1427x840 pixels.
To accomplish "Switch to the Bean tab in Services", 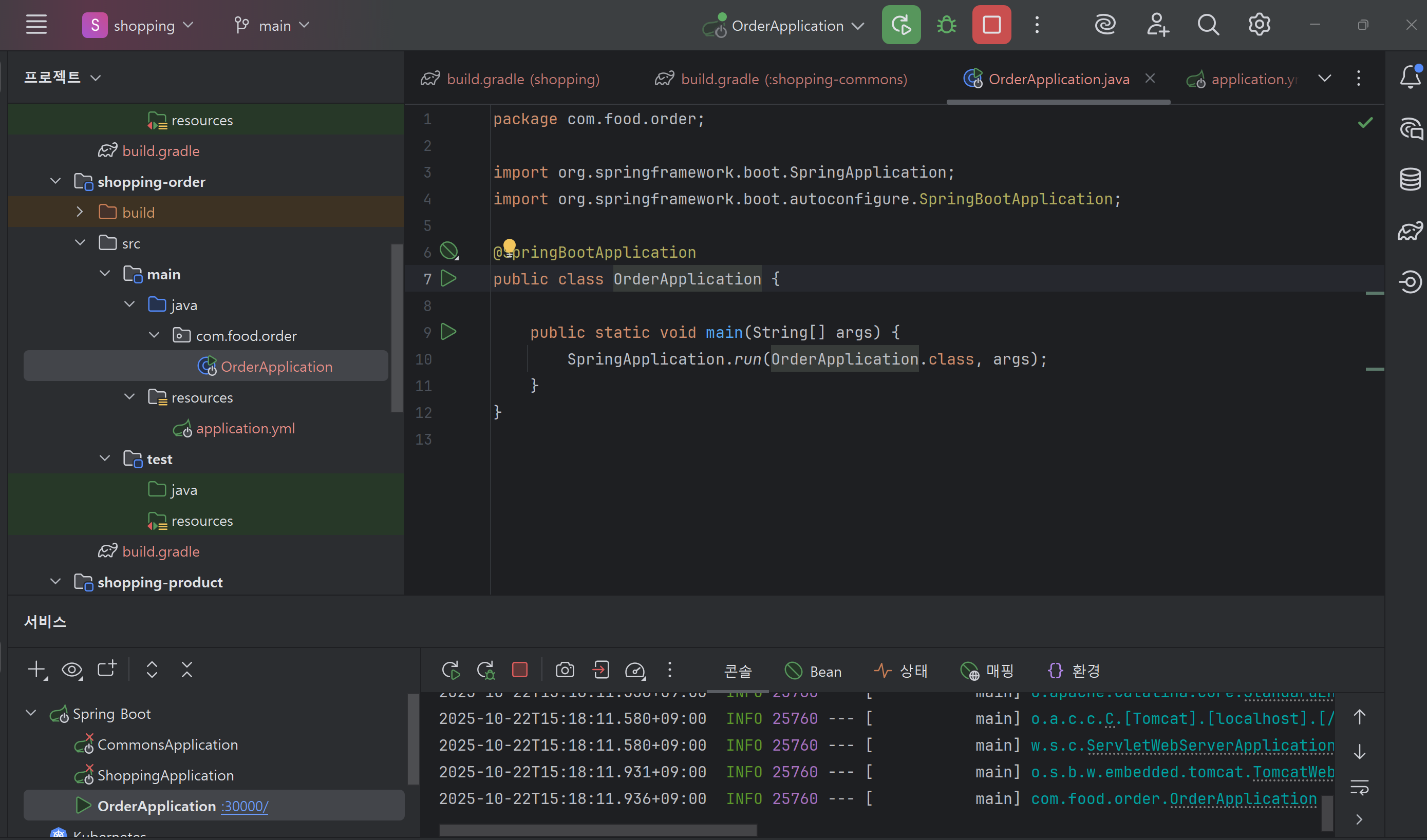I will click(814, 671).
